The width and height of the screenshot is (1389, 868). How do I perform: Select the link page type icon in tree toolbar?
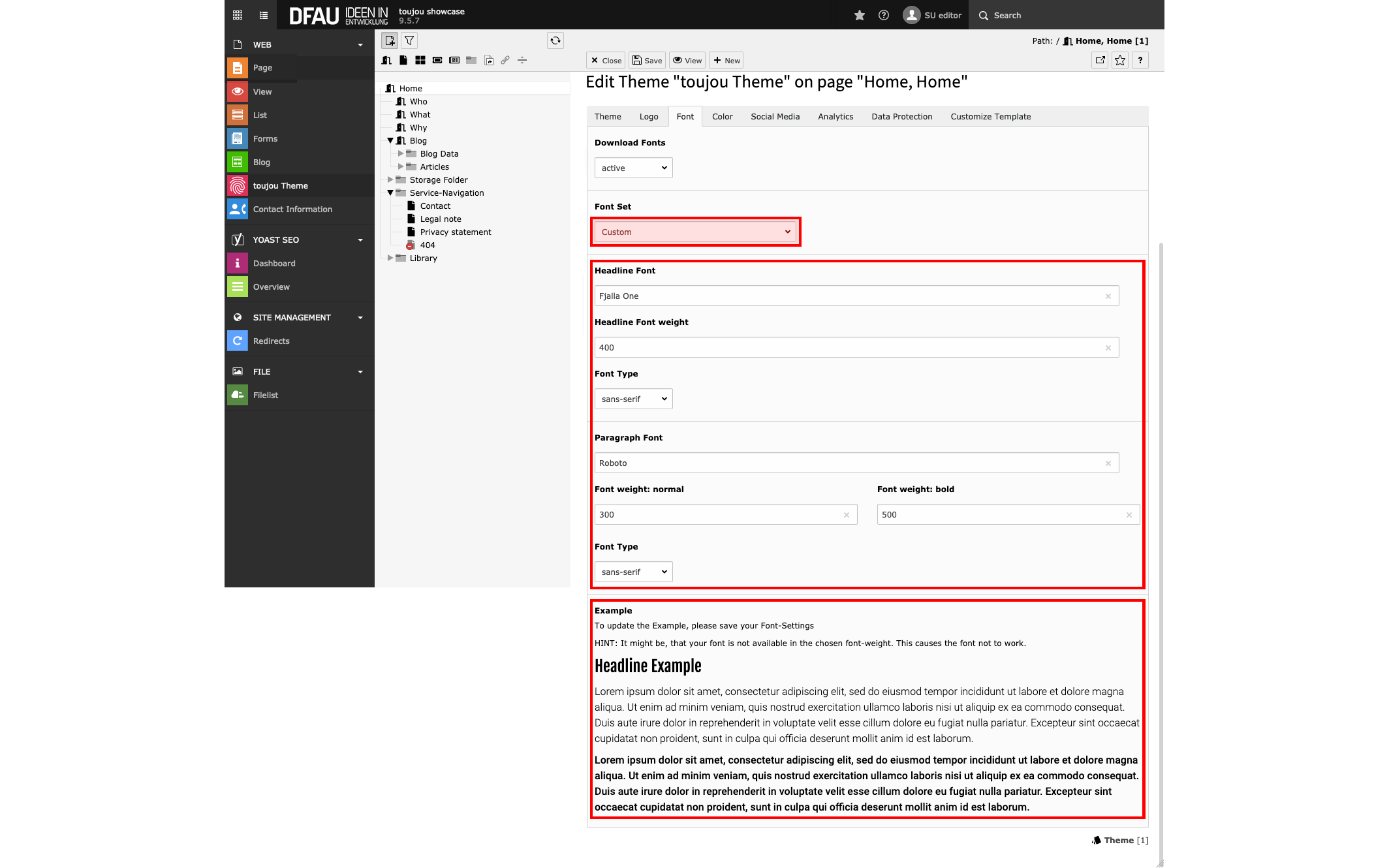pyautogui.click(x=505, y=60)
